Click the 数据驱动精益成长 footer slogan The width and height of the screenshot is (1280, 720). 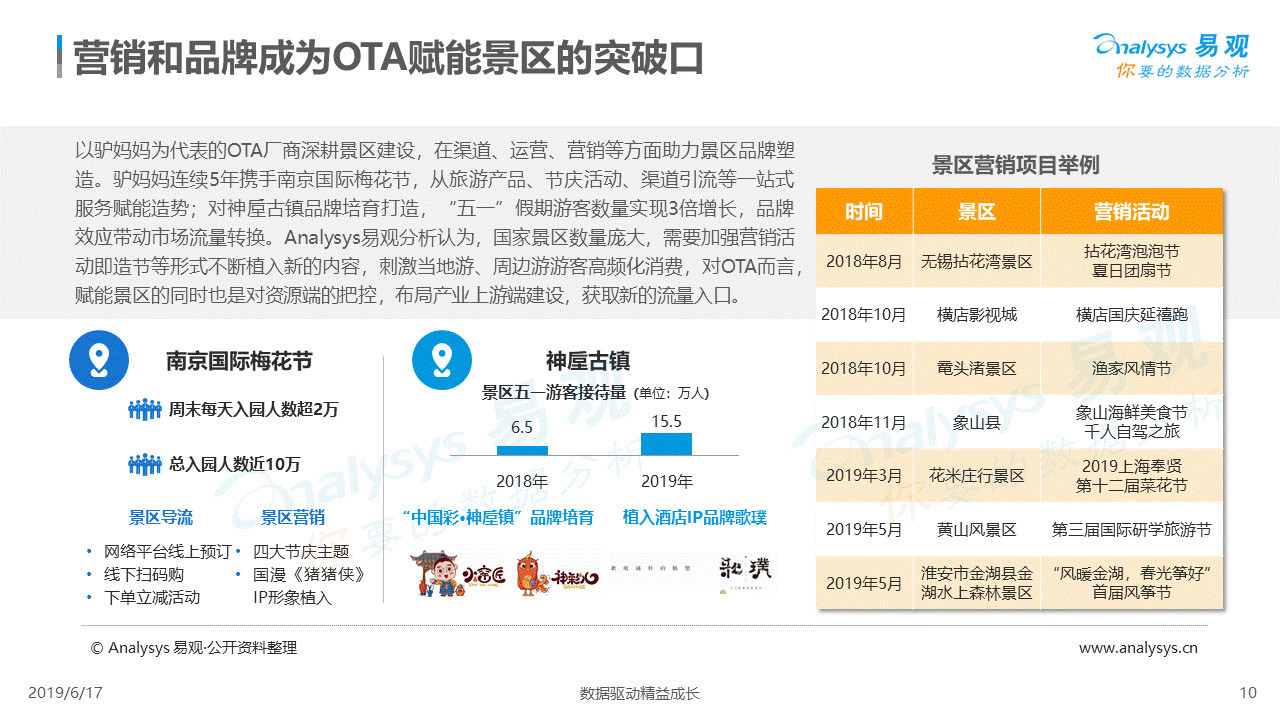click(640, 693)
